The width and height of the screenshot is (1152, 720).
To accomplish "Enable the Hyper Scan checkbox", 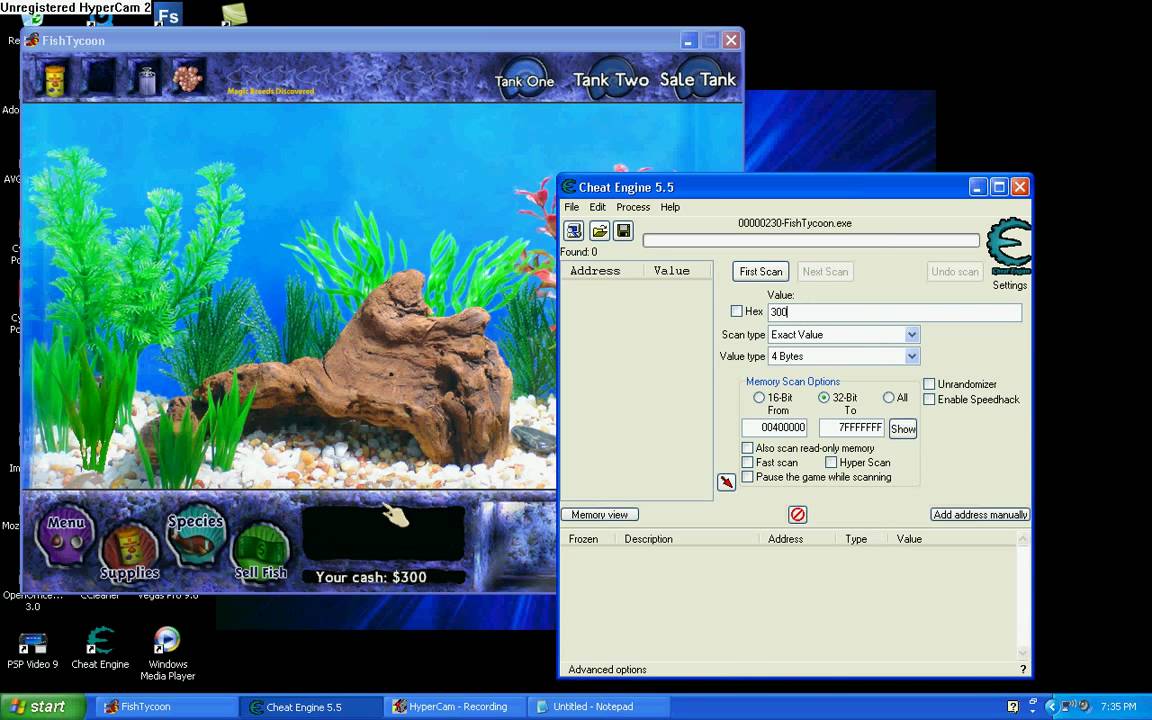I will [x=831, y=463].
